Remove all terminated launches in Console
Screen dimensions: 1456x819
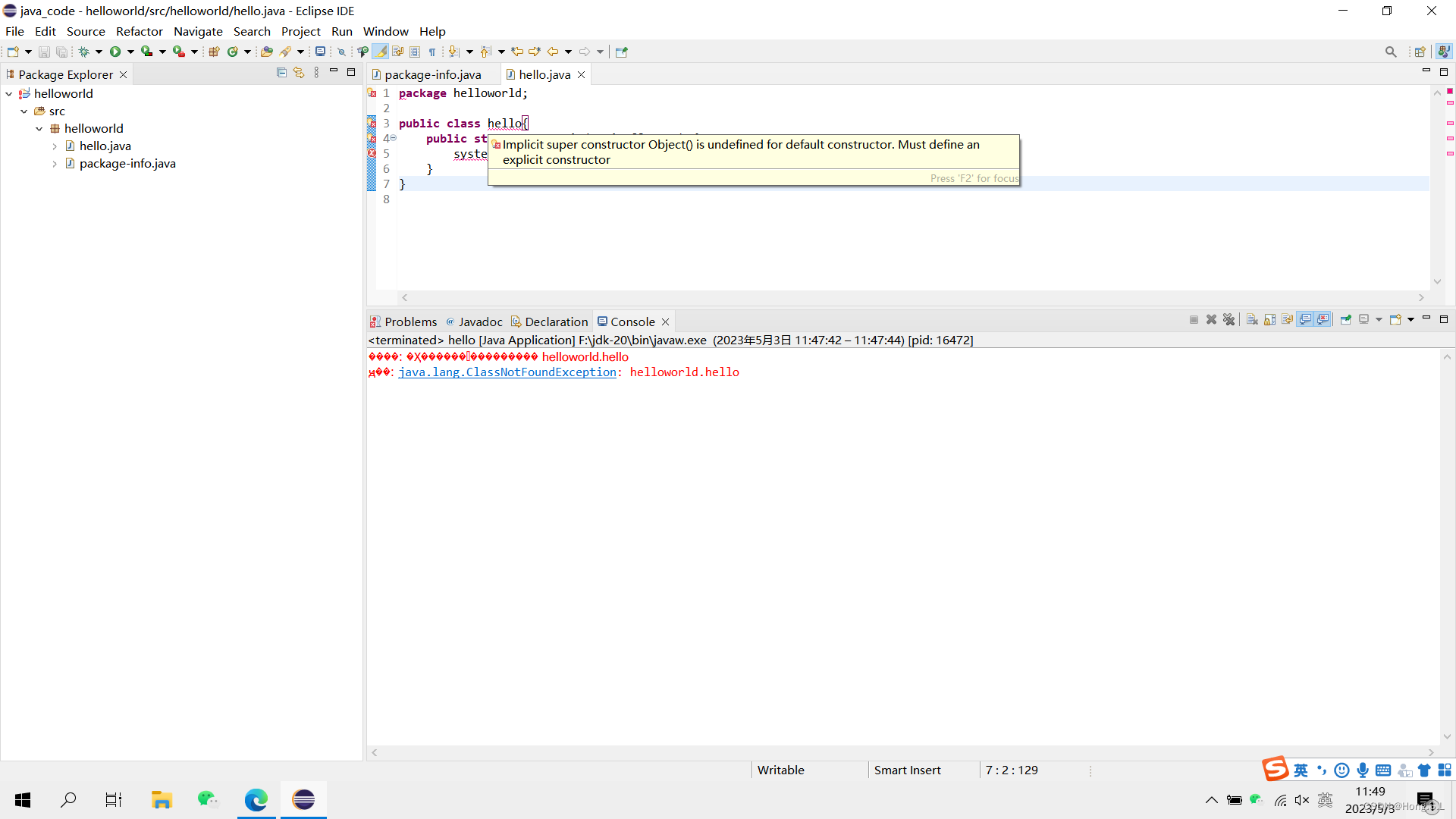tap(1229, 319)
